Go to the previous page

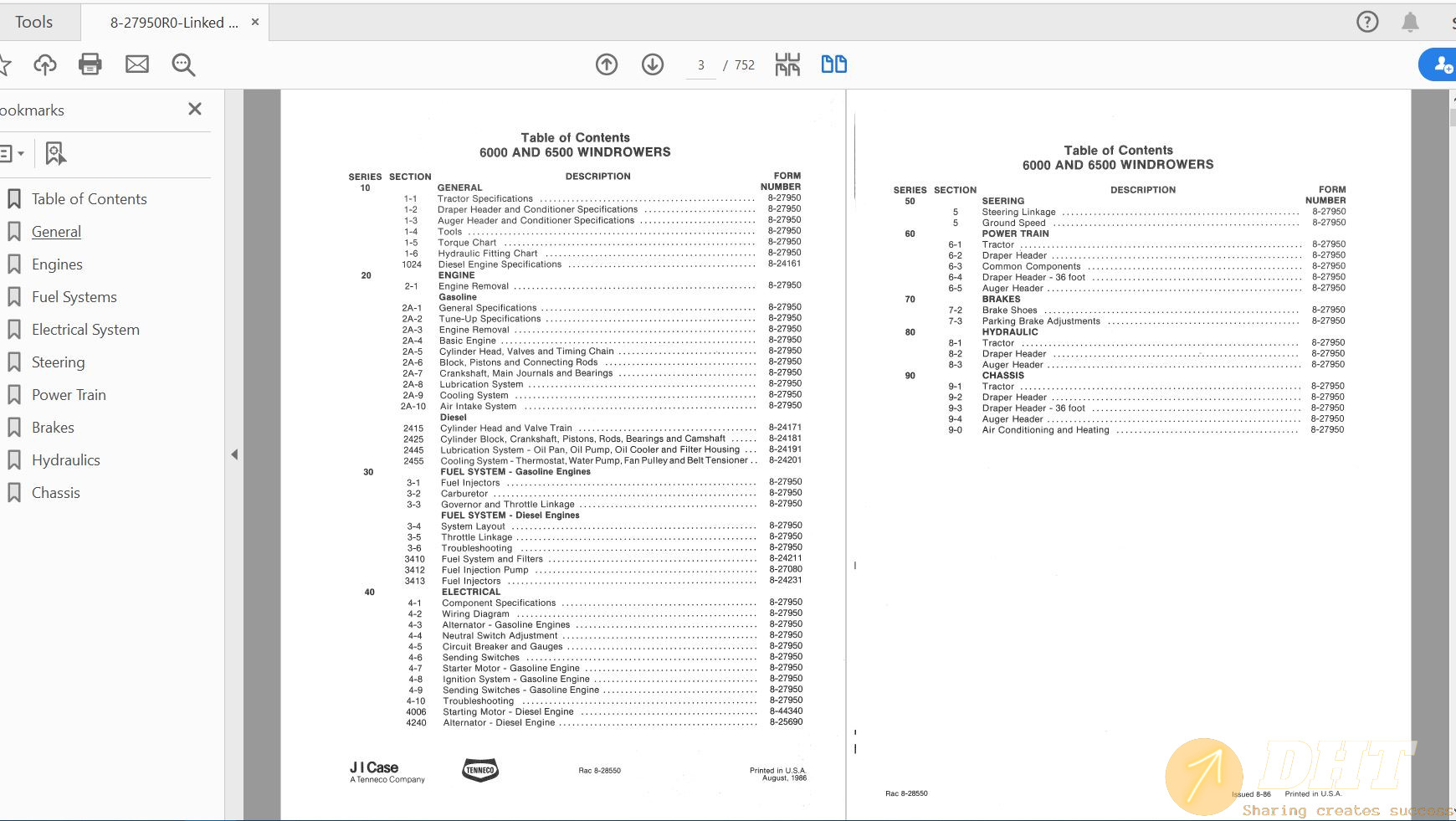pyautogui.click(x=608, y=64)
